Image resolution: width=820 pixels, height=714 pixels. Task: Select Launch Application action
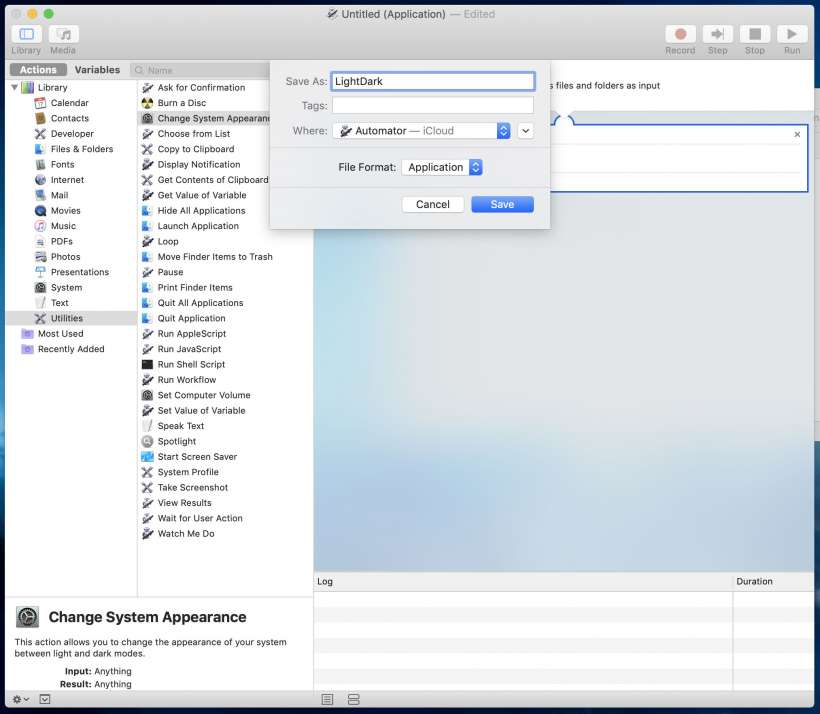[198, 226]
